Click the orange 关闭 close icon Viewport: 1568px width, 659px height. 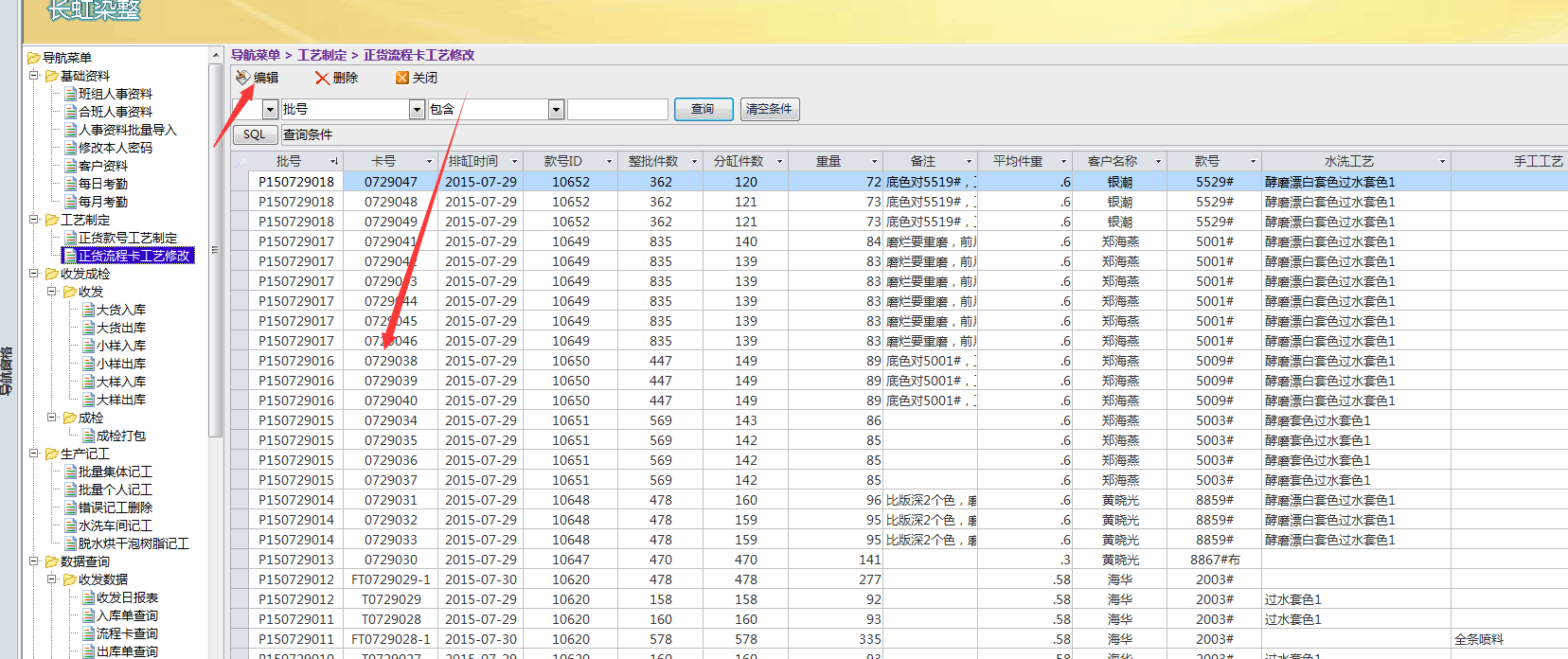tap(402, 78)
